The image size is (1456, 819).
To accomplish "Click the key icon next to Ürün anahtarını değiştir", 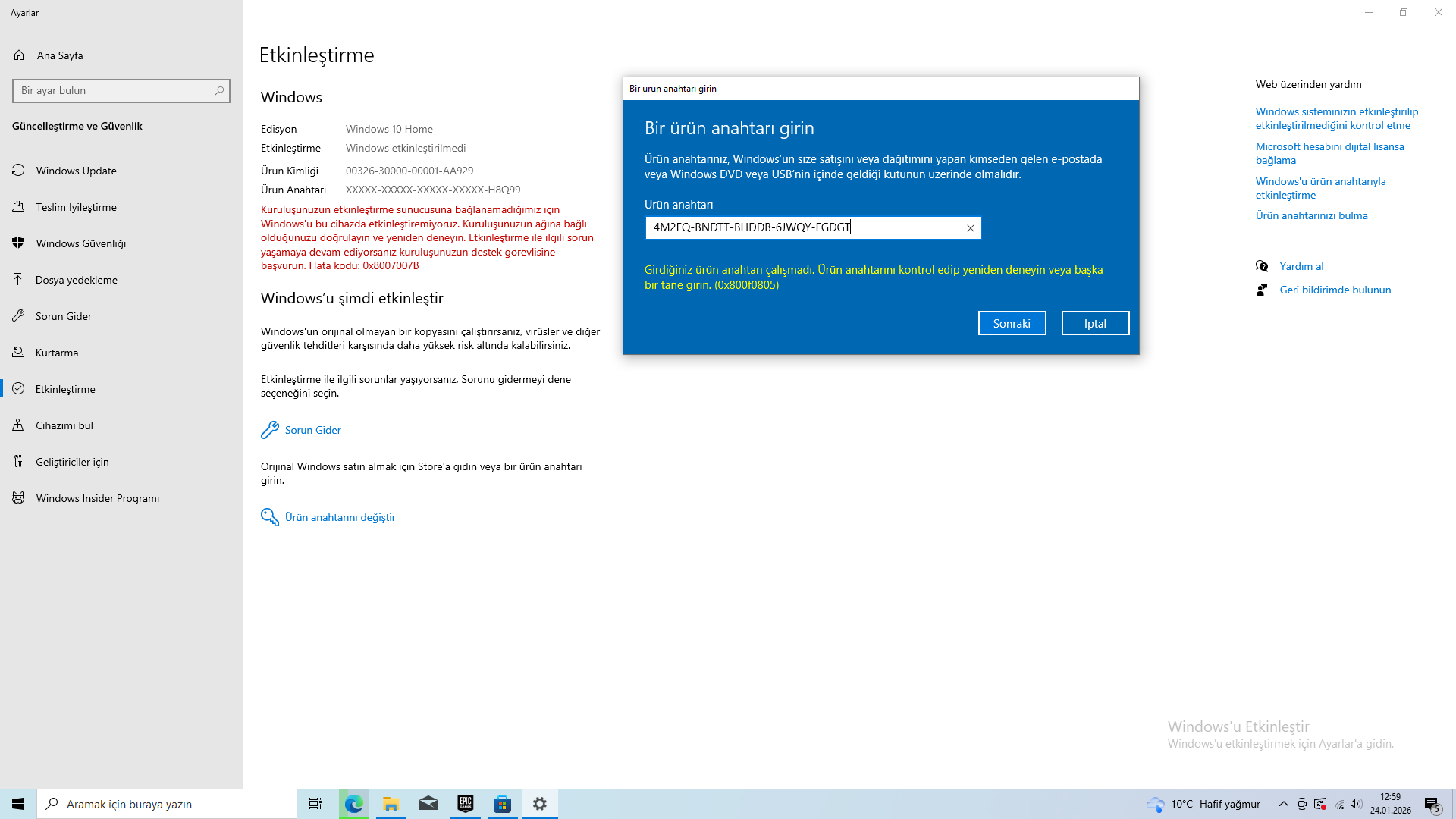I will pyautogui.click(x=269, y=517).
